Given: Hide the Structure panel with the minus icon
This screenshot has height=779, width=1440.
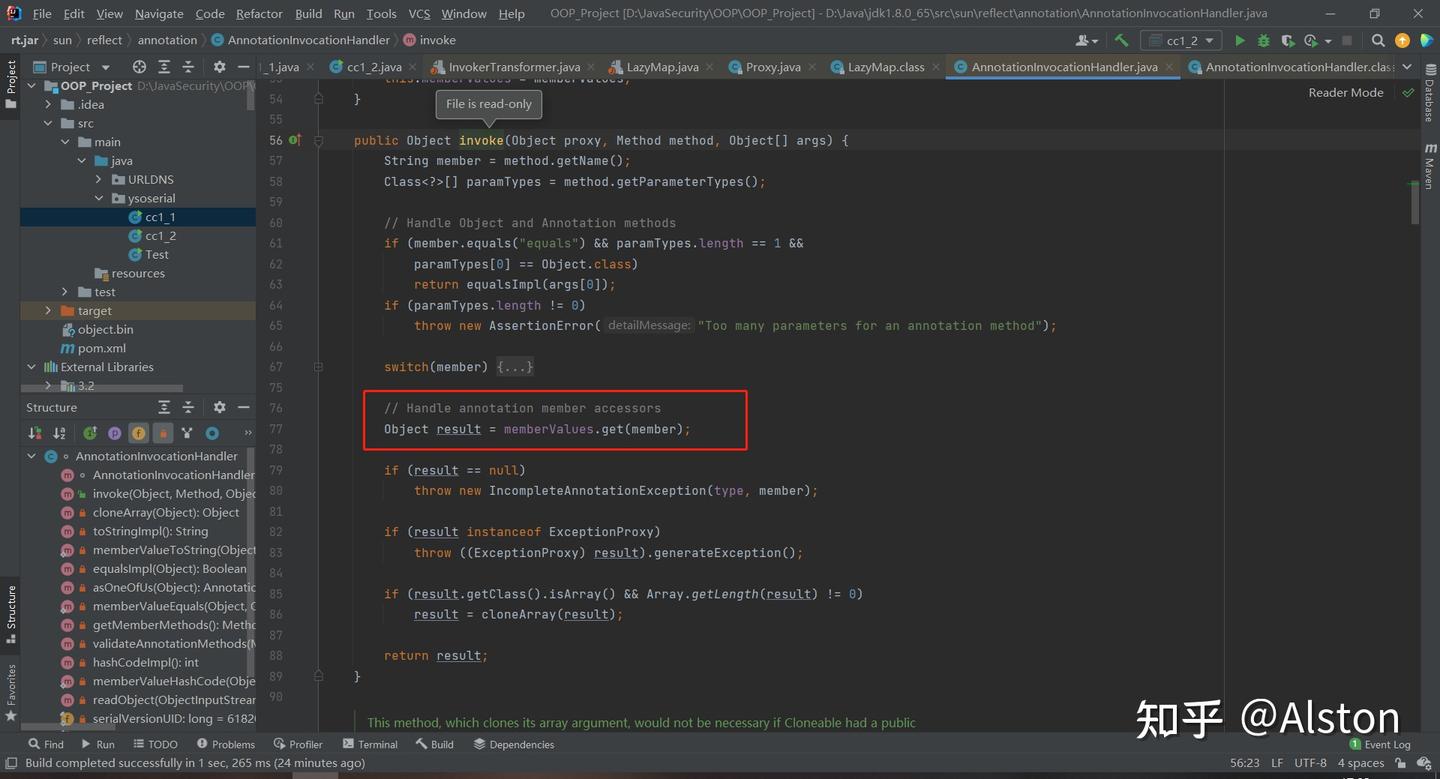Looking at the screenshot, I should (244, 407).
